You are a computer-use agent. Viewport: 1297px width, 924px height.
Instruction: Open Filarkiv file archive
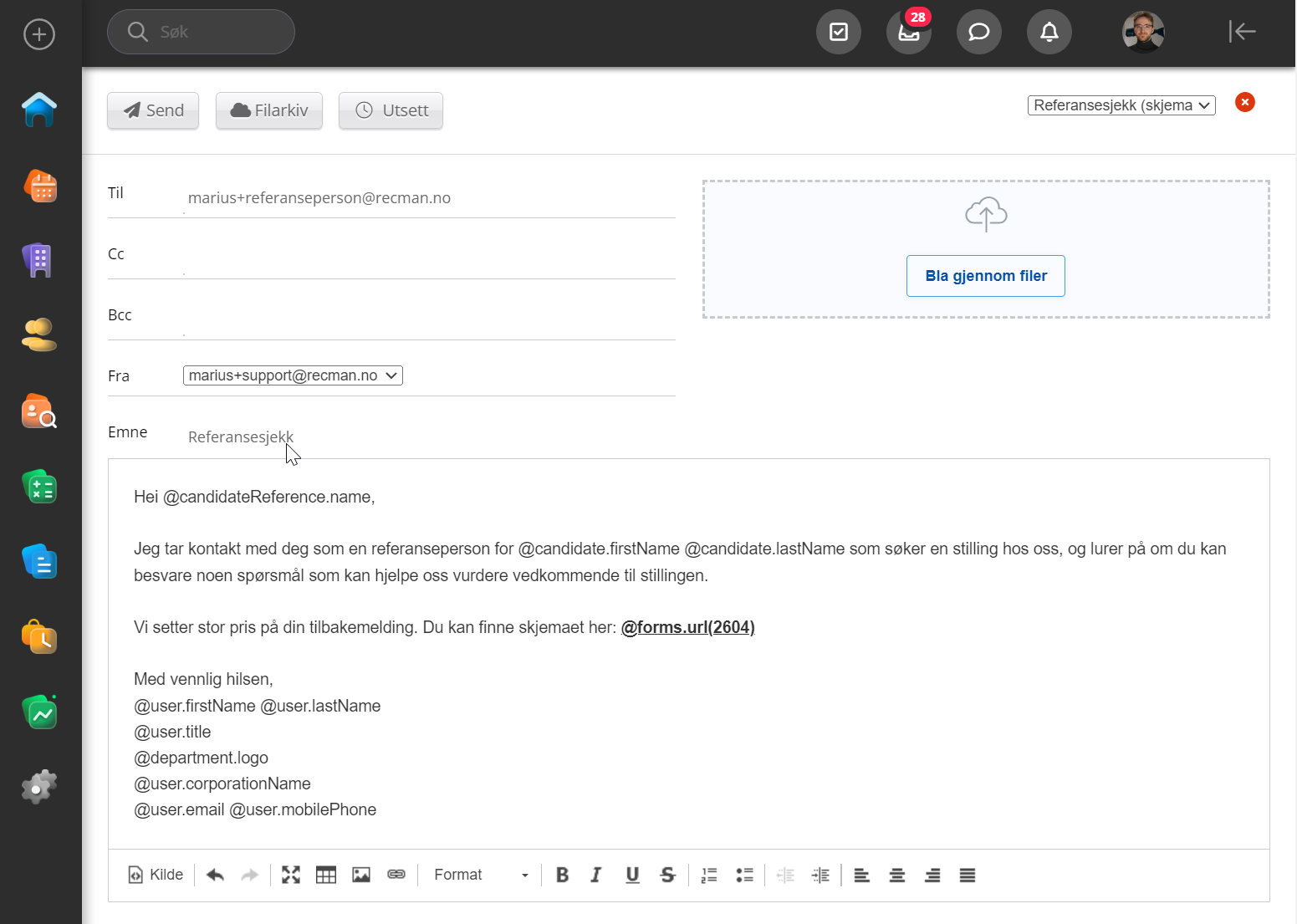[x=268, y=110]
